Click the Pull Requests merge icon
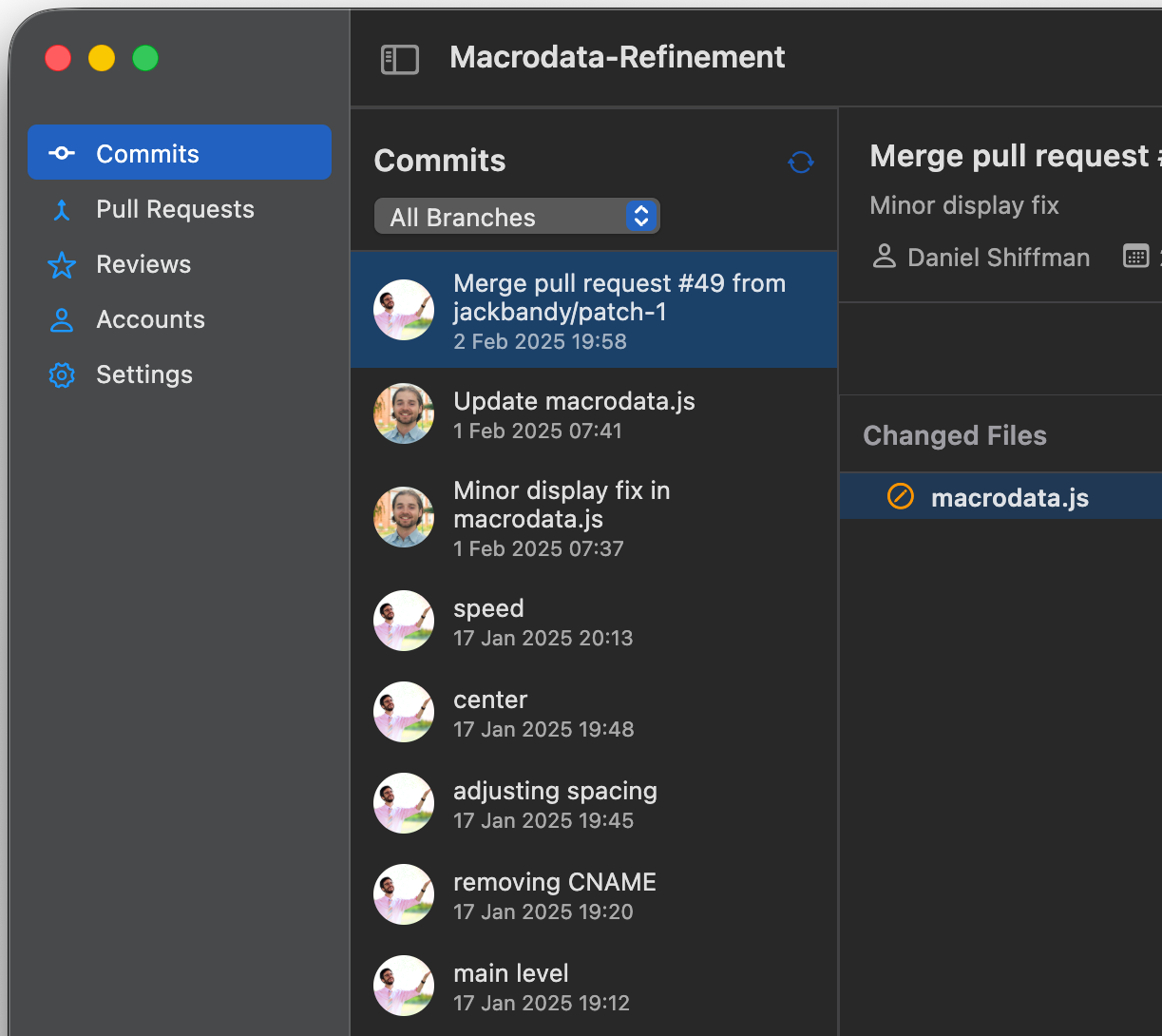1162x1036 pixels. [x=61, y=208]
